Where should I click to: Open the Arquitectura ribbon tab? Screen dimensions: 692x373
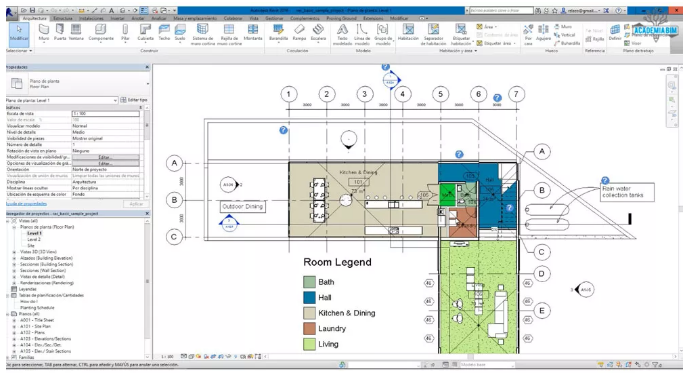tap(34, 19)
